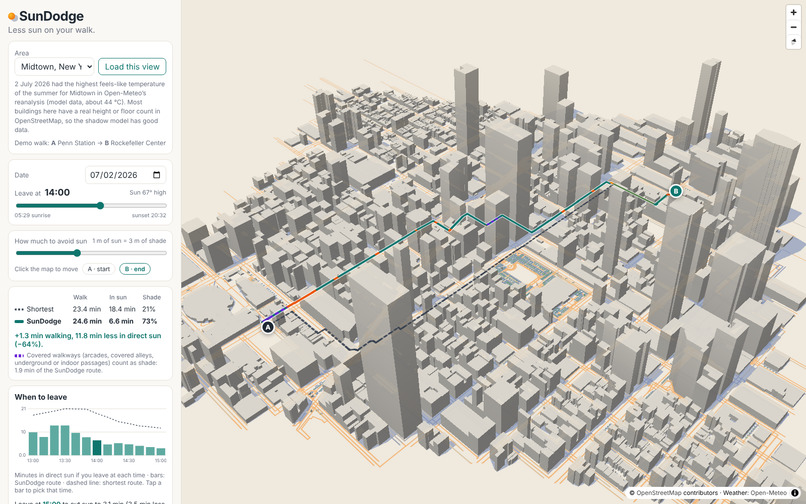Screen dimensions: 806x504
Task: Adjust the How much to avoid sun slider
Action: point(90,253)
